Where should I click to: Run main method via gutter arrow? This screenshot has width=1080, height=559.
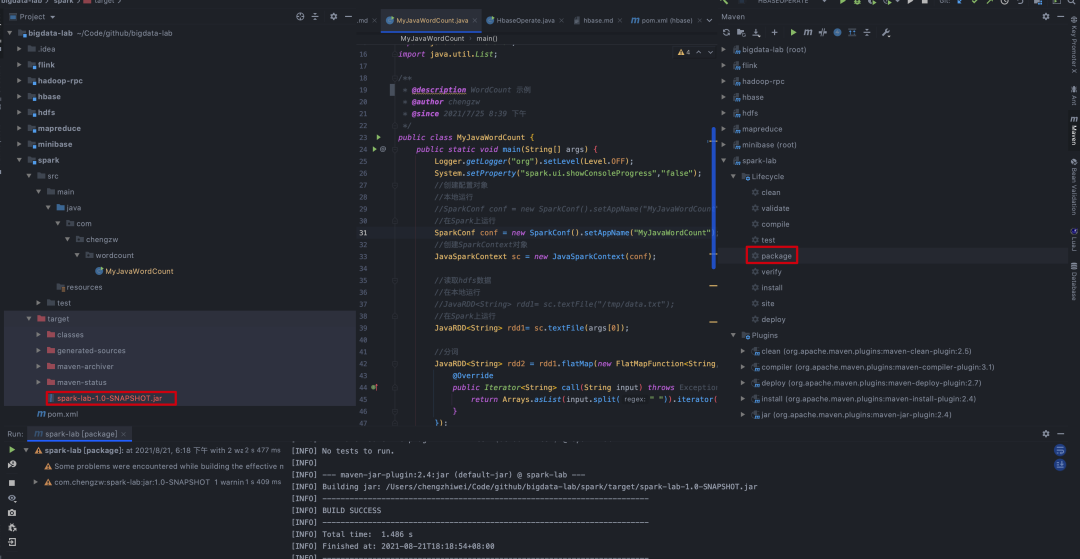tap(375, 149)
